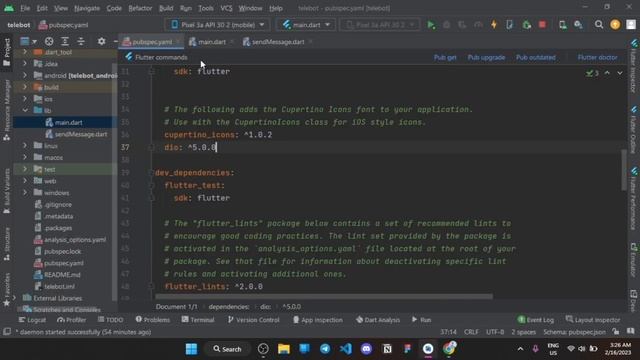Image resolution: width=640 pixels, height=360 pixels.
Task: Click the editor horizontal scrollbar
Action: tap(324, 296)
